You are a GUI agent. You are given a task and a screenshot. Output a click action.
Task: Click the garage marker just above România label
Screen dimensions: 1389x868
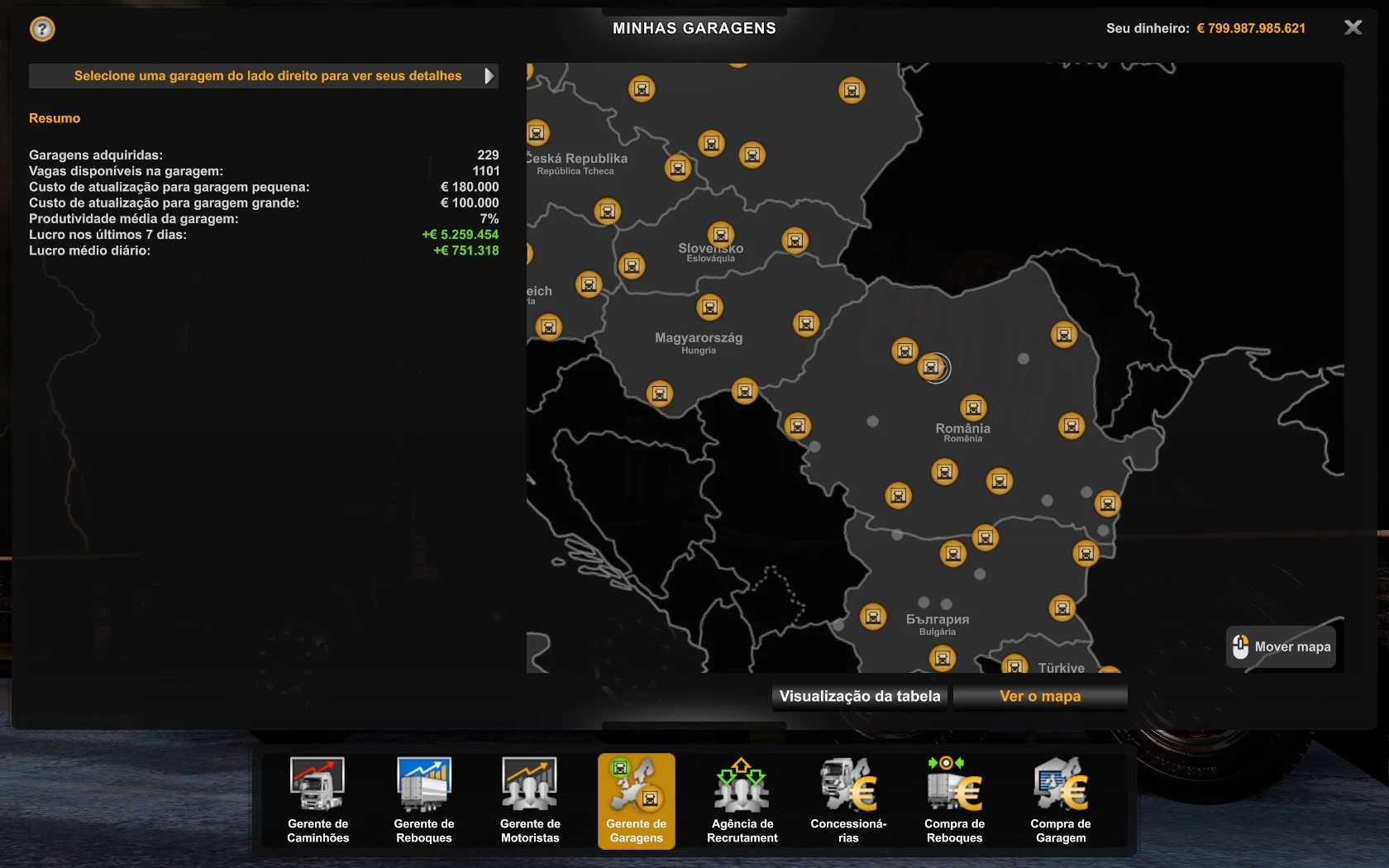point(973,408)
